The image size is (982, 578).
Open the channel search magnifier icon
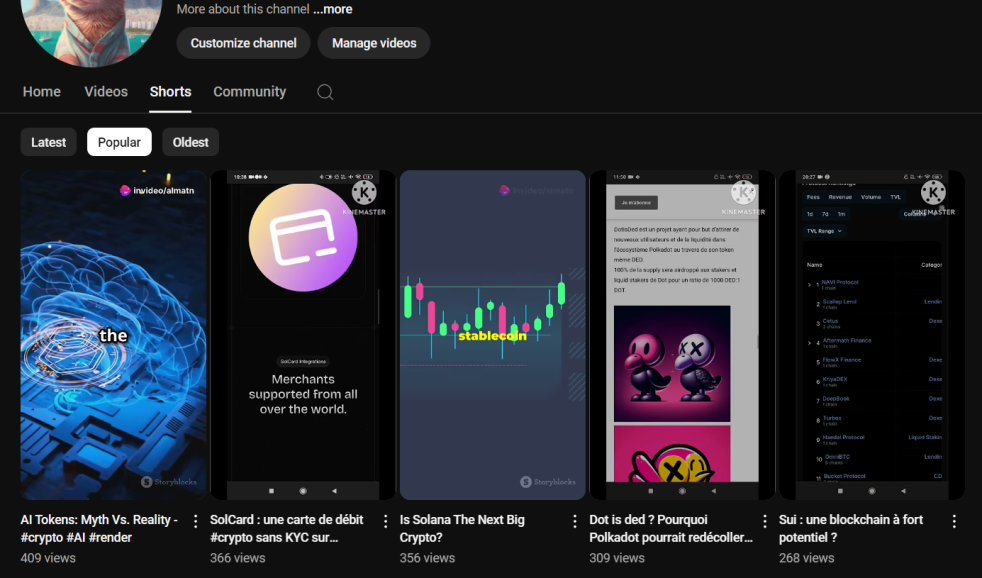(324, 92)
